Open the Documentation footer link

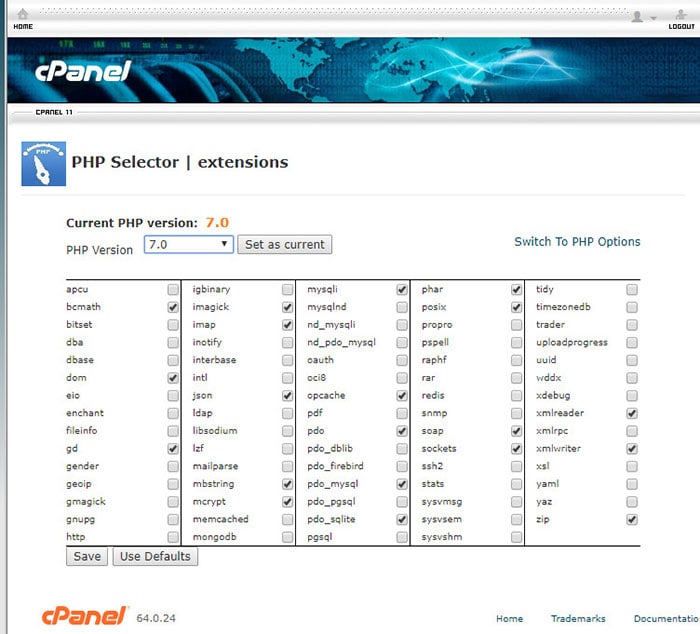coord(667,618)
